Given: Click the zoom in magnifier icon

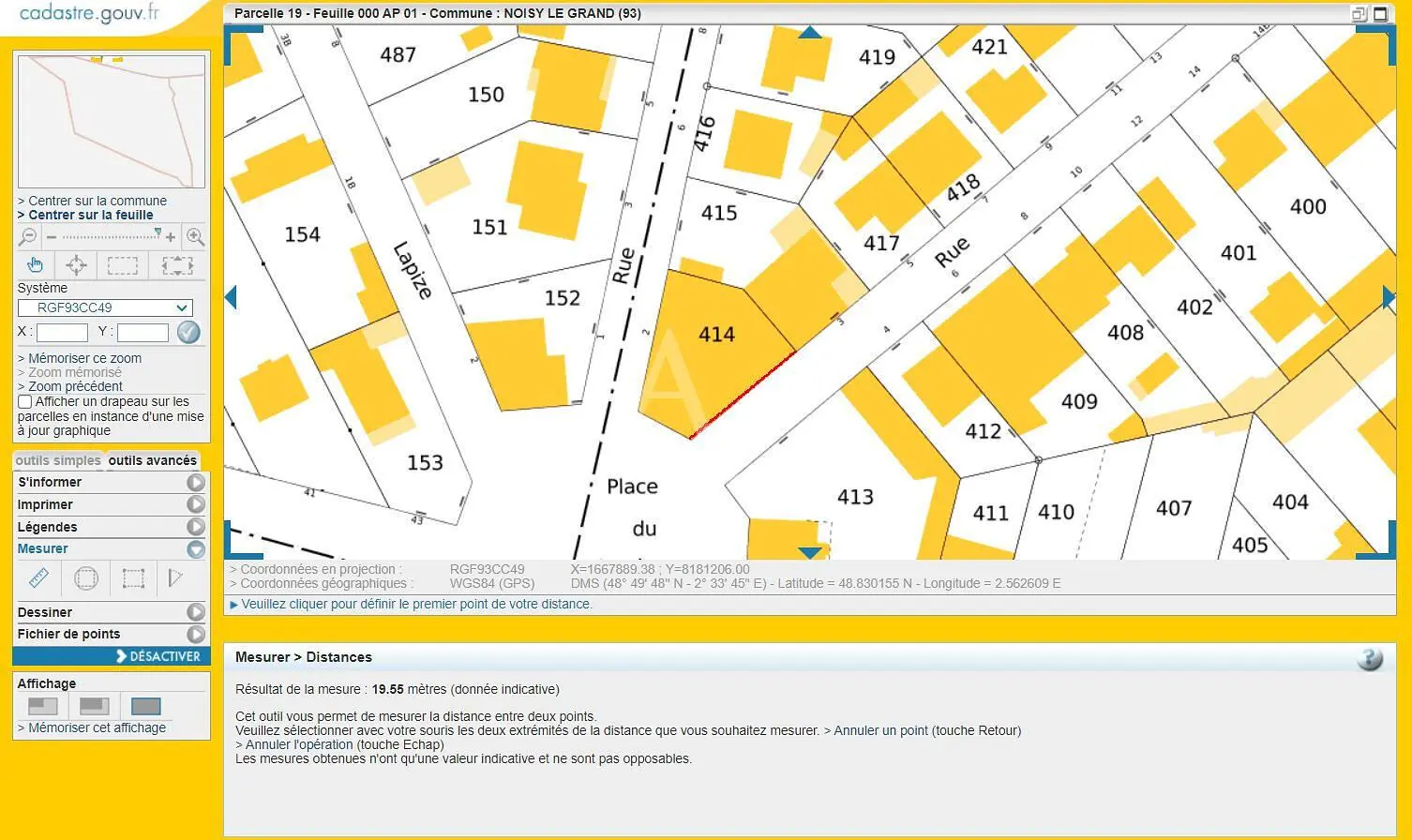Looking at the screenshot, I should (x=195, y=237).
